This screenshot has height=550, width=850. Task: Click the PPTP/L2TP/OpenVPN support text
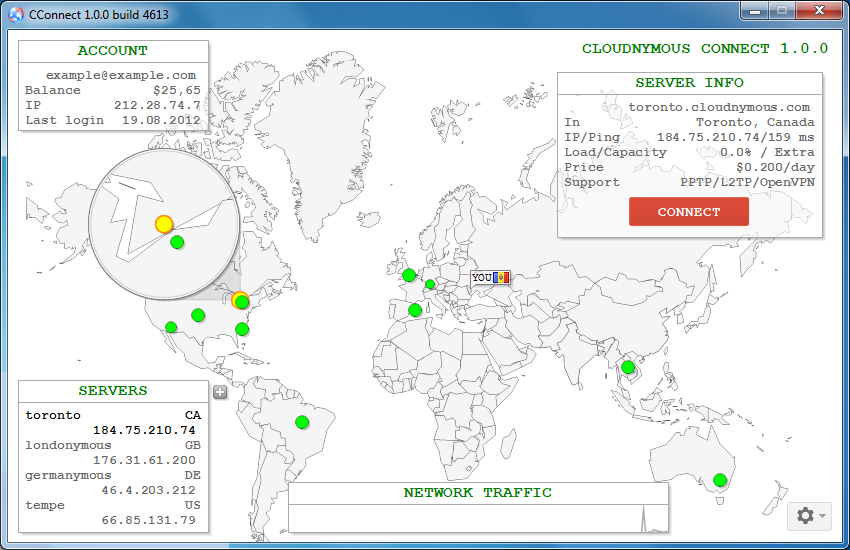coord(748,183)
